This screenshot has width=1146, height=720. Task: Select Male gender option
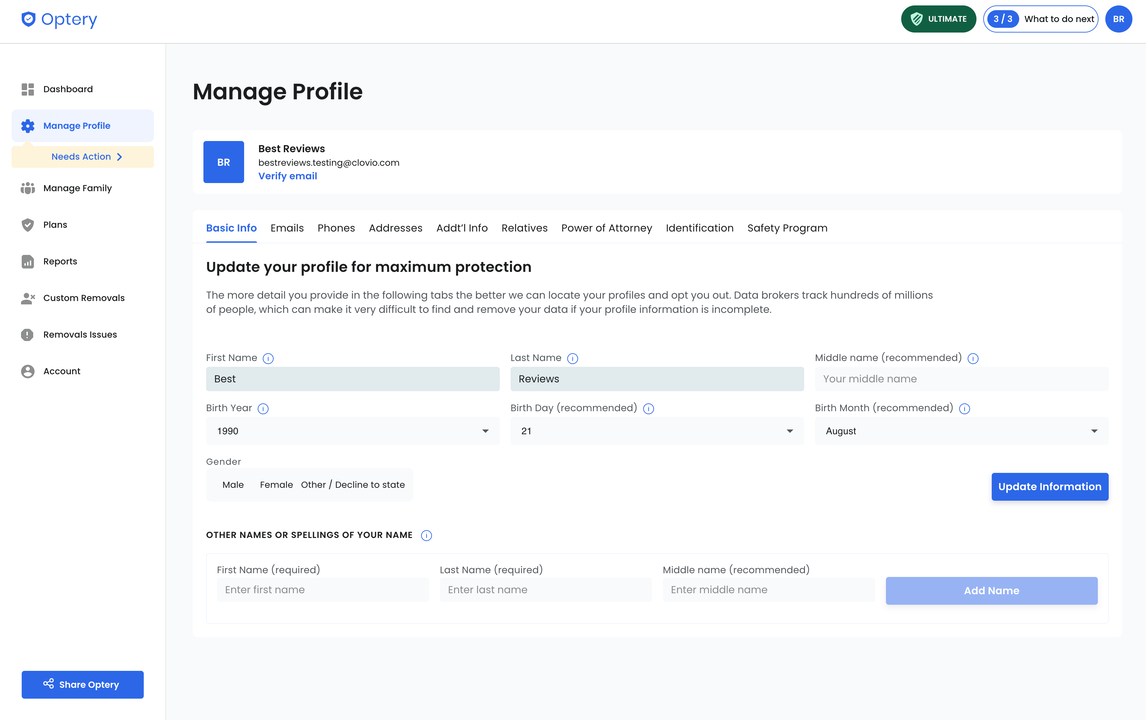pos(233,485)
